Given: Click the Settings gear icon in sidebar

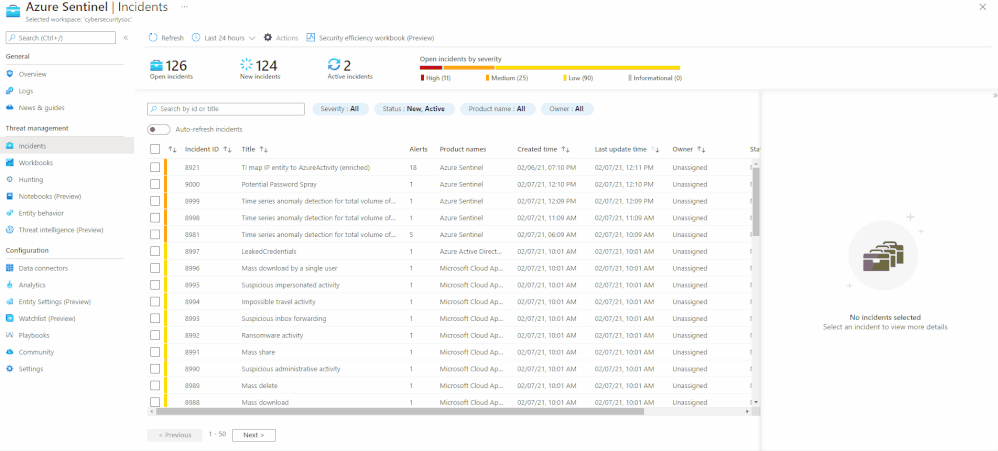Looking at the screenshot, I should (x=10, y=369).
